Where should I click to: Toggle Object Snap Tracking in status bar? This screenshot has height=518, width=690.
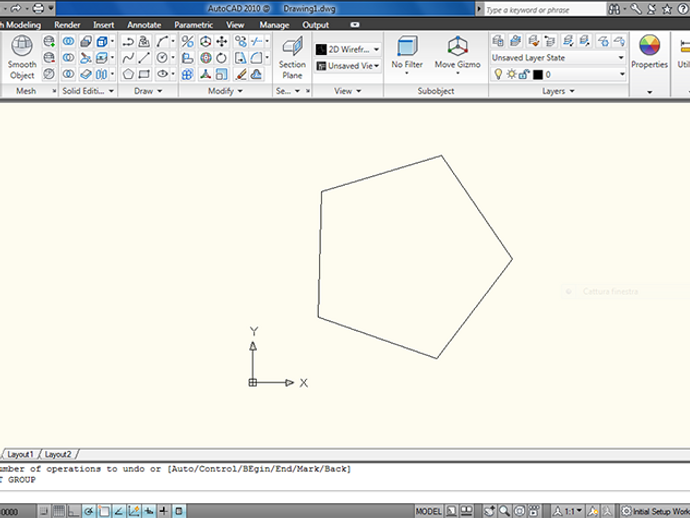[x=119, y=511]
